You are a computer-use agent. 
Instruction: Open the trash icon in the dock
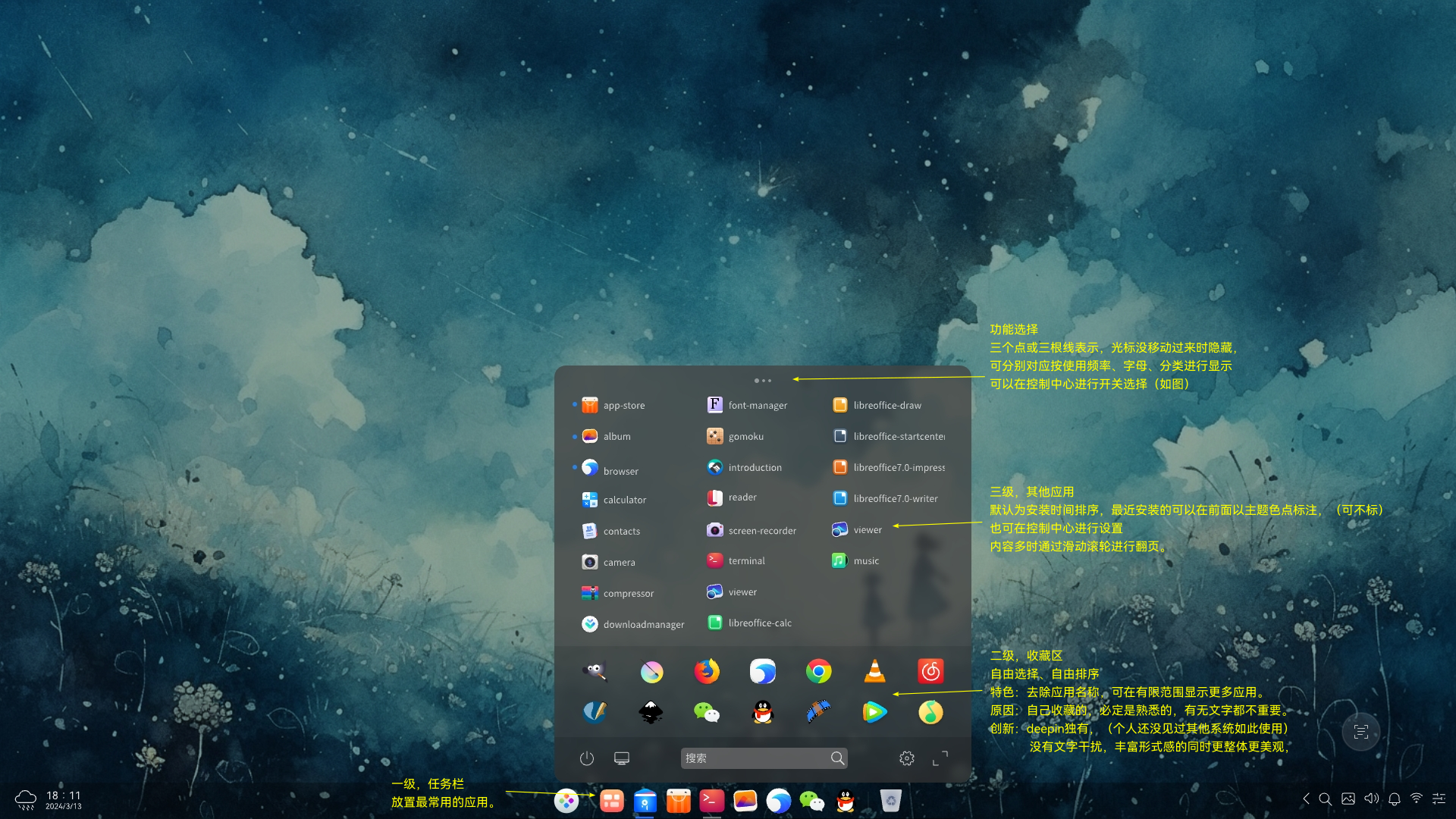click(x=890, y=801)
